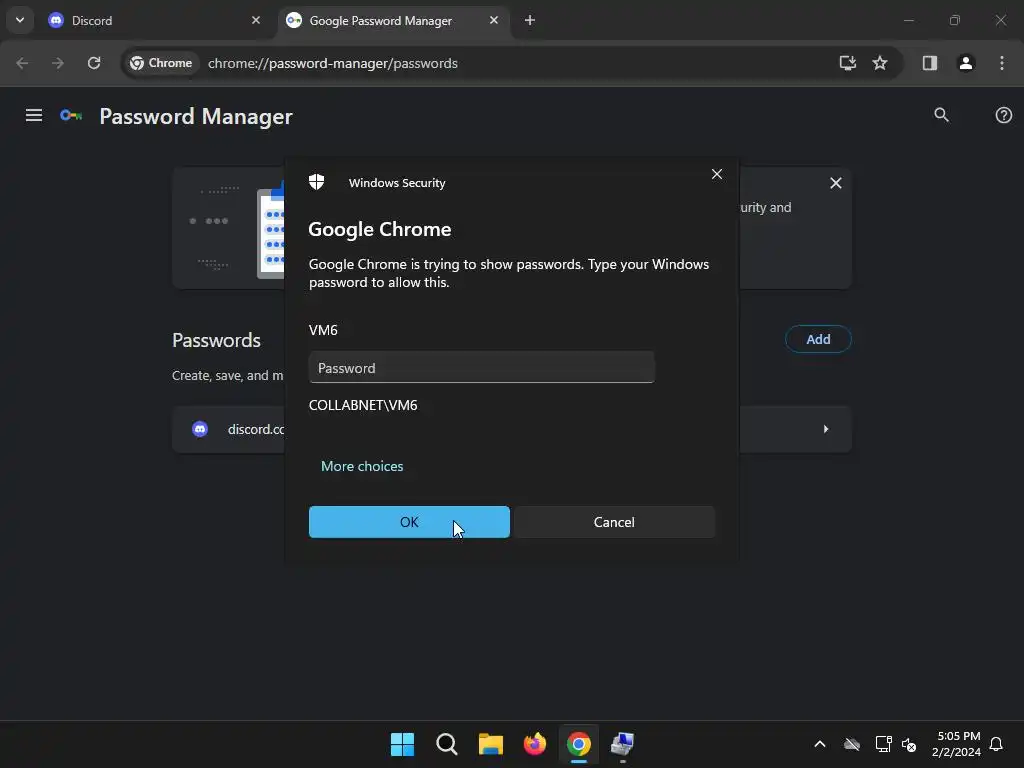Open a new browser tab
Image resolution: width=1024 pixels, height=768 pixels.
(530, 20)
